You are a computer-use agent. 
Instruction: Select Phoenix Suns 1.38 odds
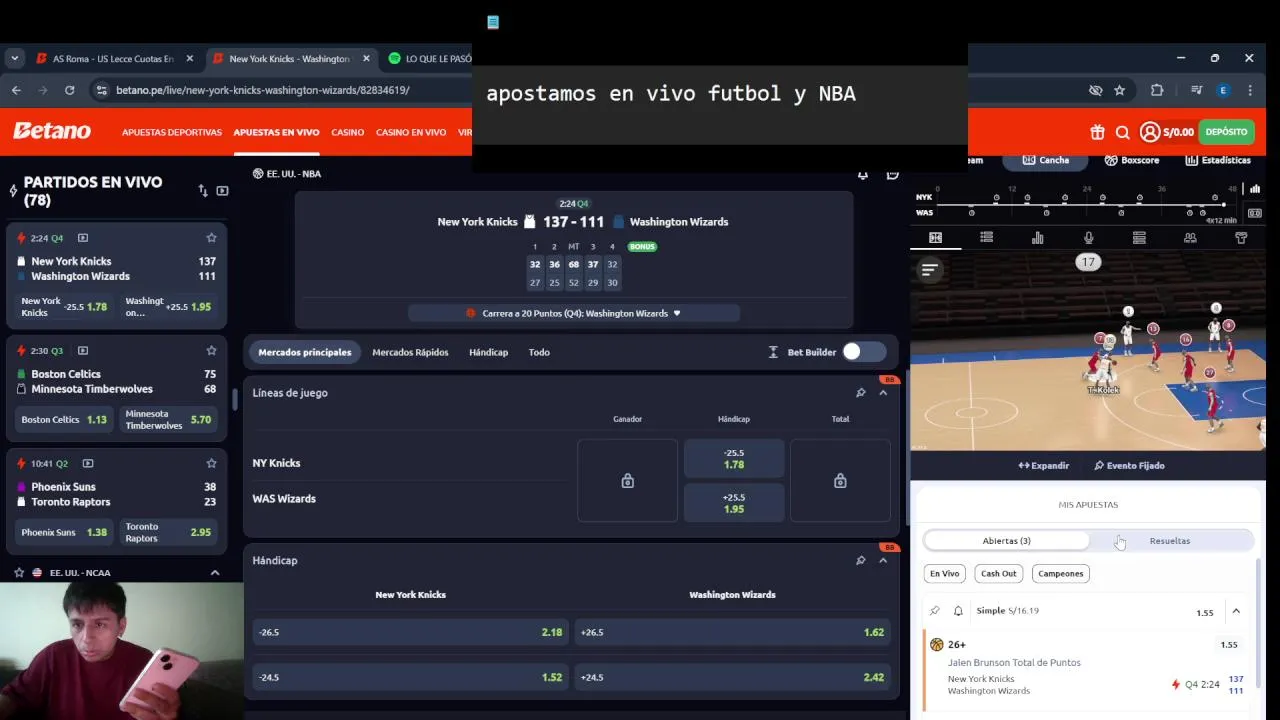pos(64,533)
